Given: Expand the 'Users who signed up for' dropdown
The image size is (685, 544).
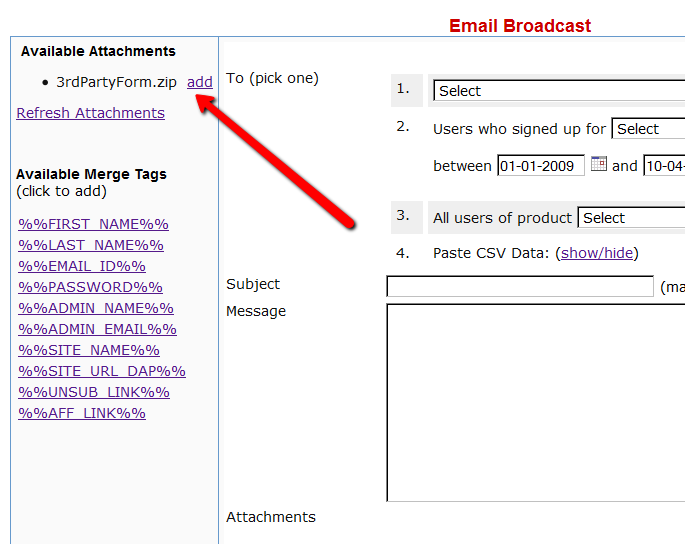Looking at the screenshot, I should [648, 129].
